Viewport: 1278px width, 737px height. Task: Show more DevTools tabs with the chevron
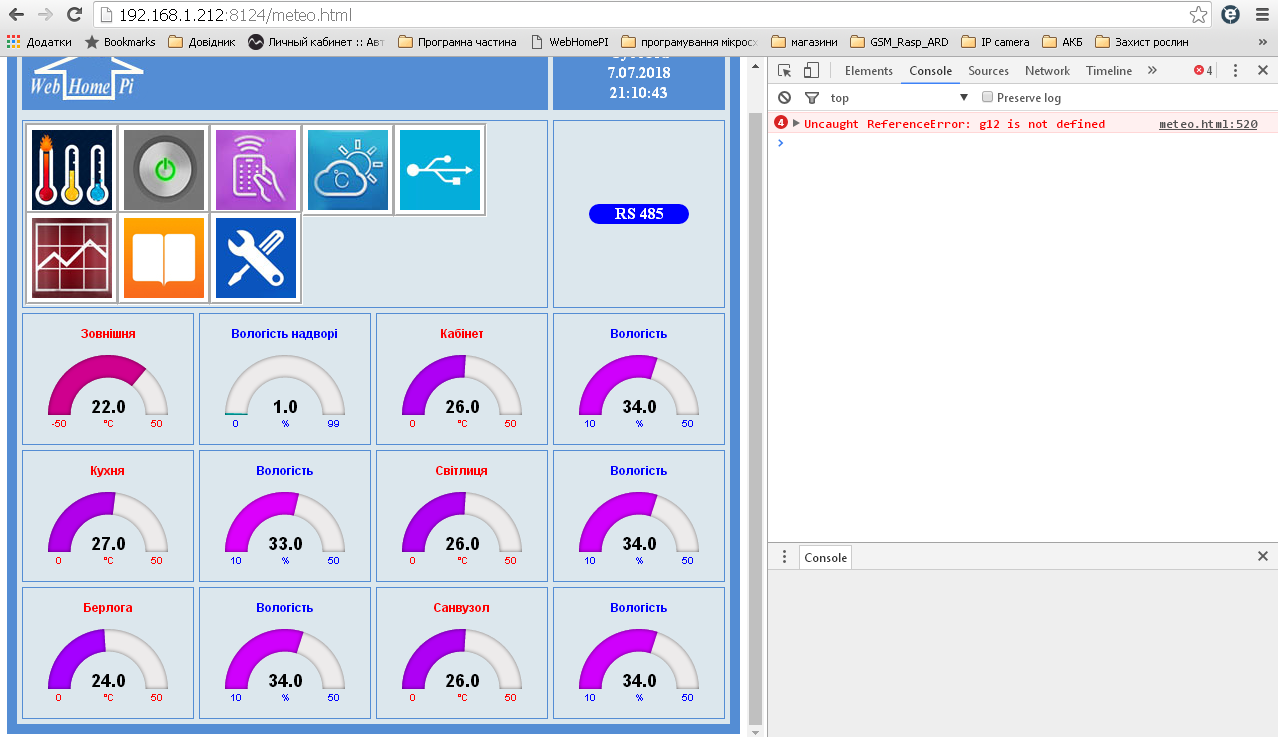(1152, 71)
